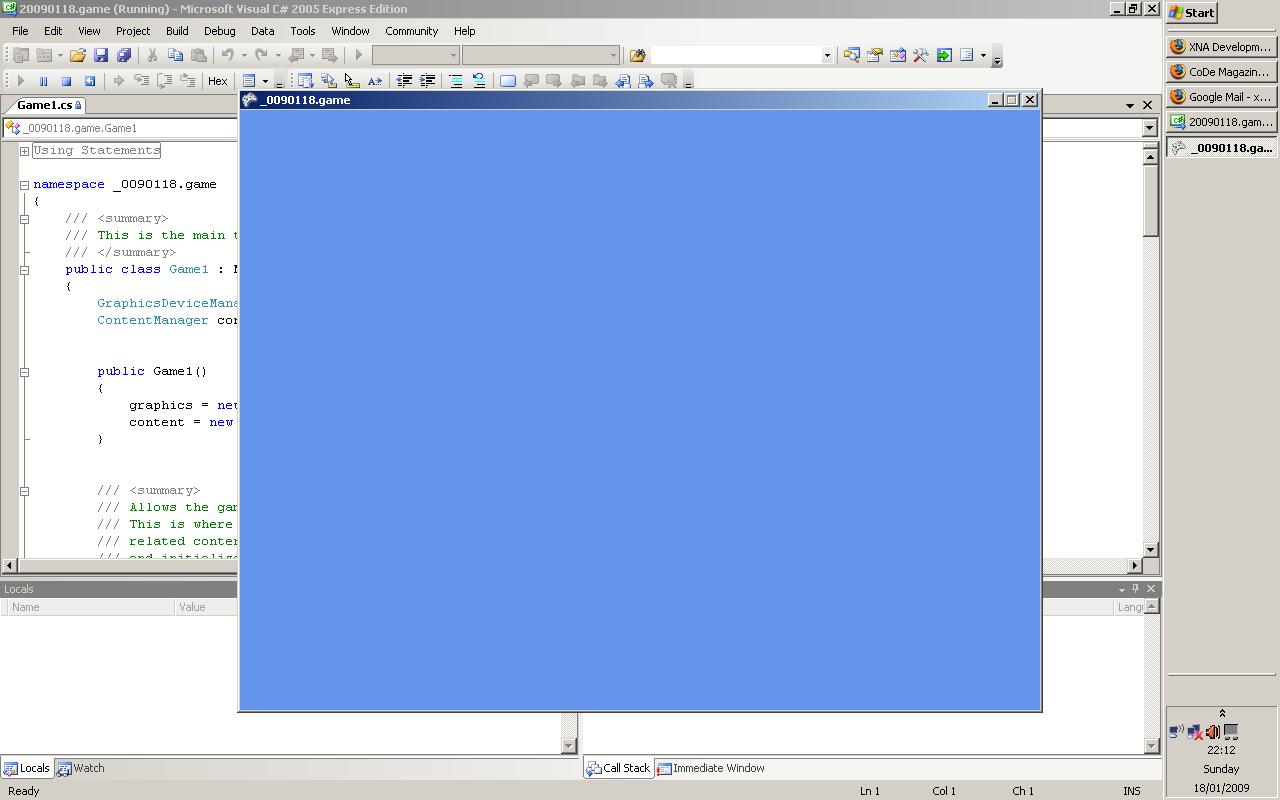
Task: Pause debugging with the Break All button
Action: [43, 81]
